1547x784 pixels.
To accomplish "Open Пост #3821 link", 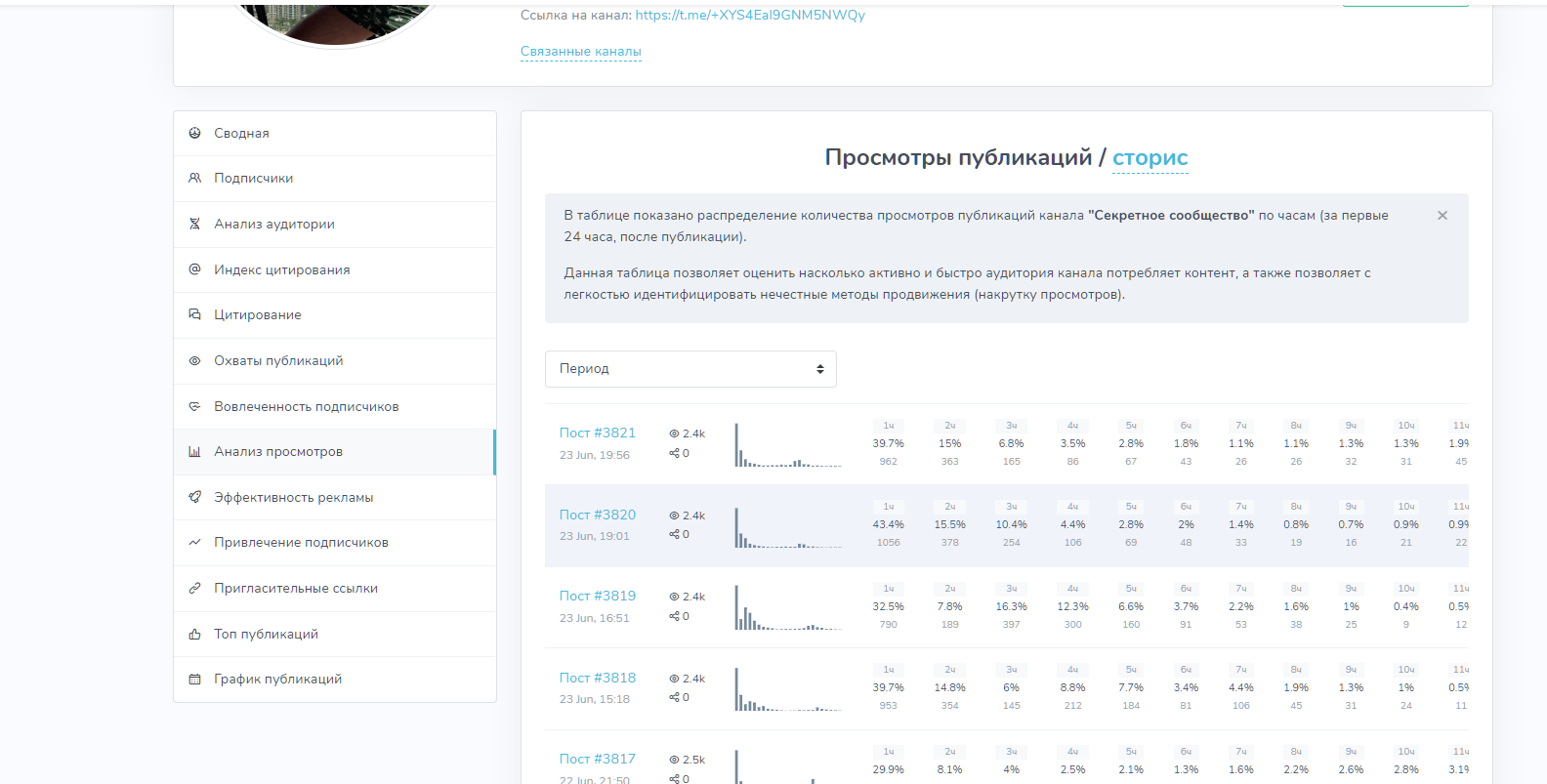I will pyautogui.click(x=598, y=433).
